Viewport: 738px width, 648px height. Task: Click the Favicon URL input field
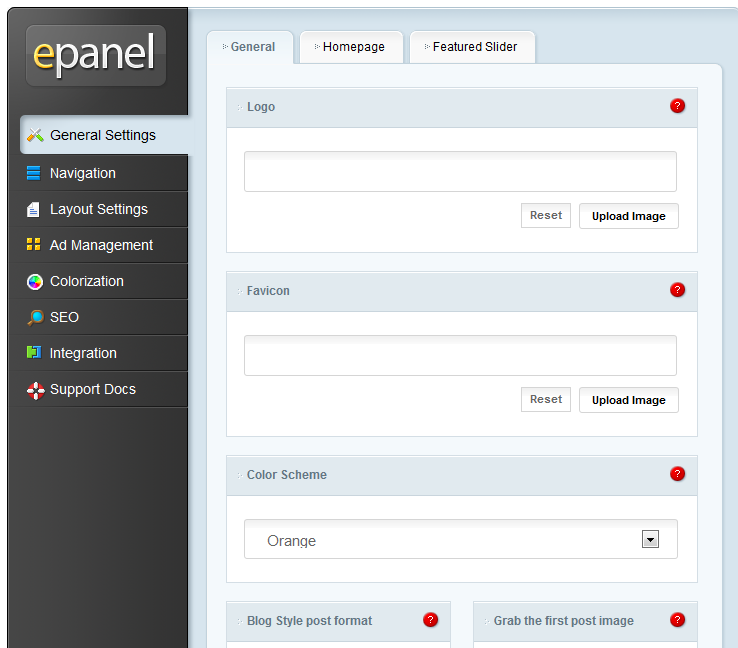coord(460,355)
